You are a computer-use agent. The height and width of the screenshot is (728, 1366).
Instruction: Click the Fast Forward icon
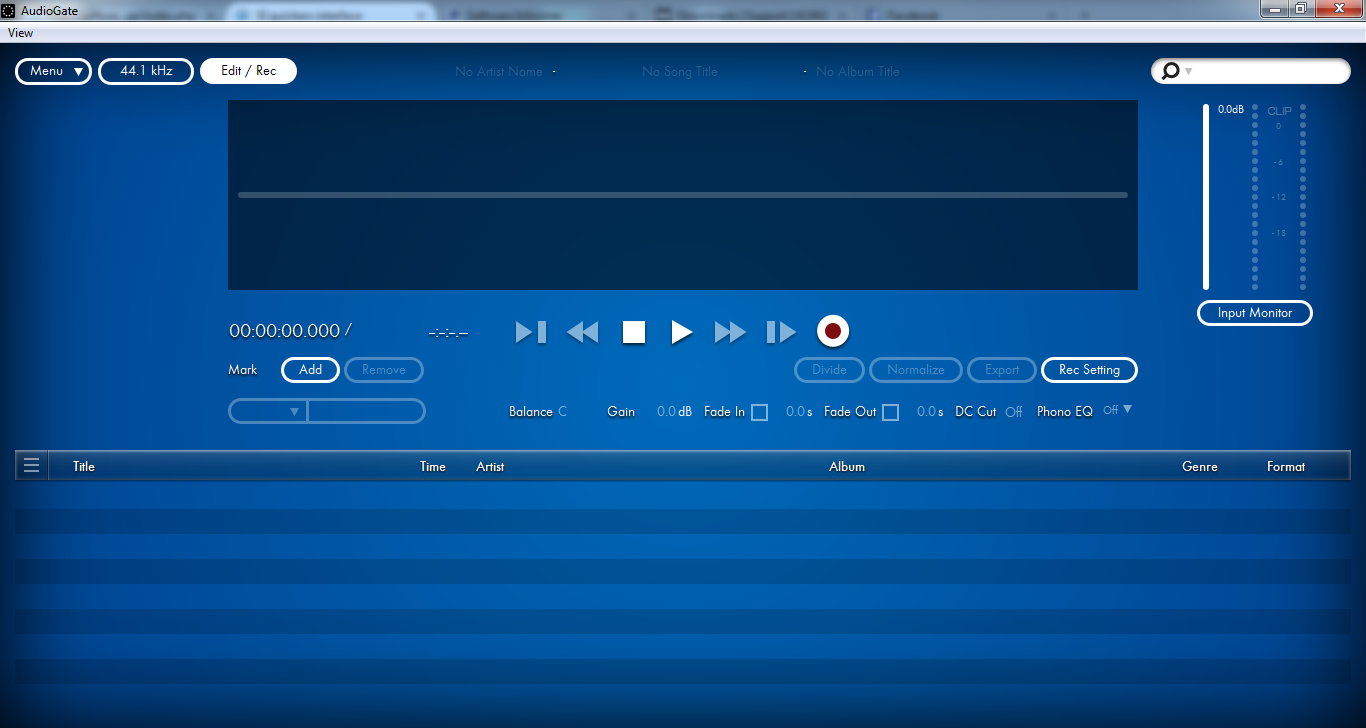point(730,332)
